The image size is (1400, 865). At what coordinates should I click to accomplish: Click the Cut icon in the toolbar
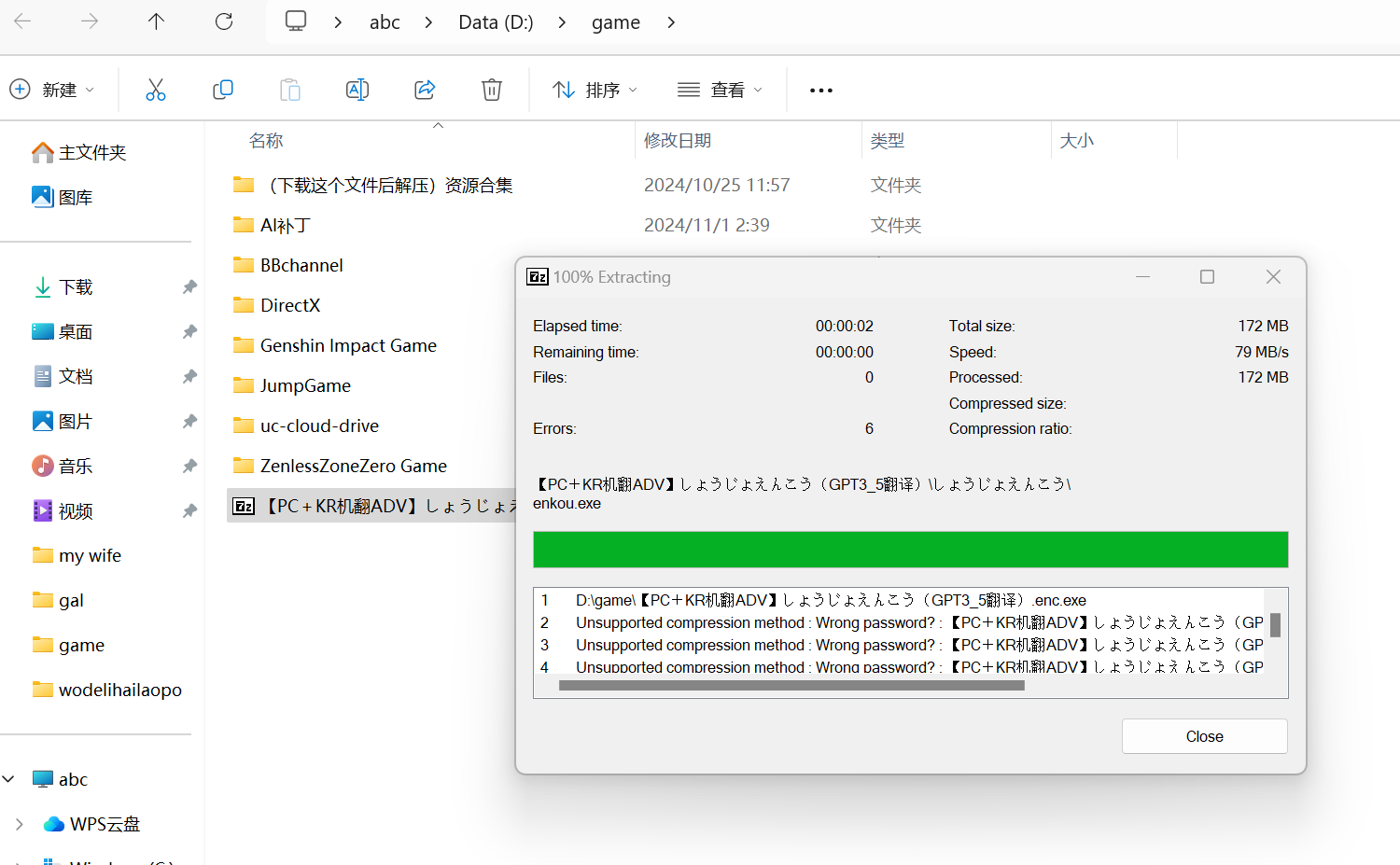[155, 89]
